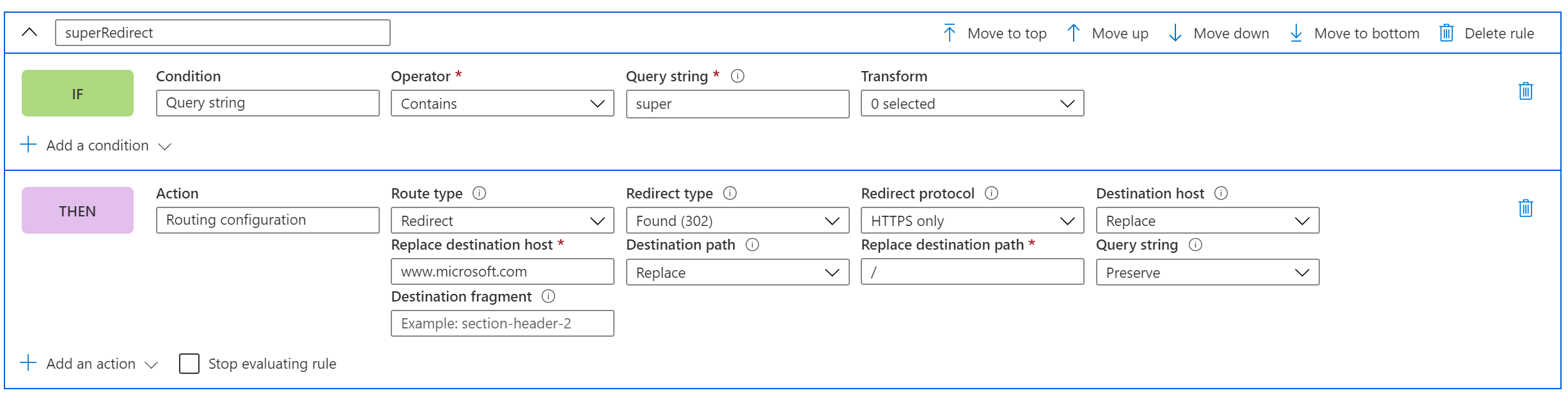
Task: Click info icon next to Route type
Action: 479,193
